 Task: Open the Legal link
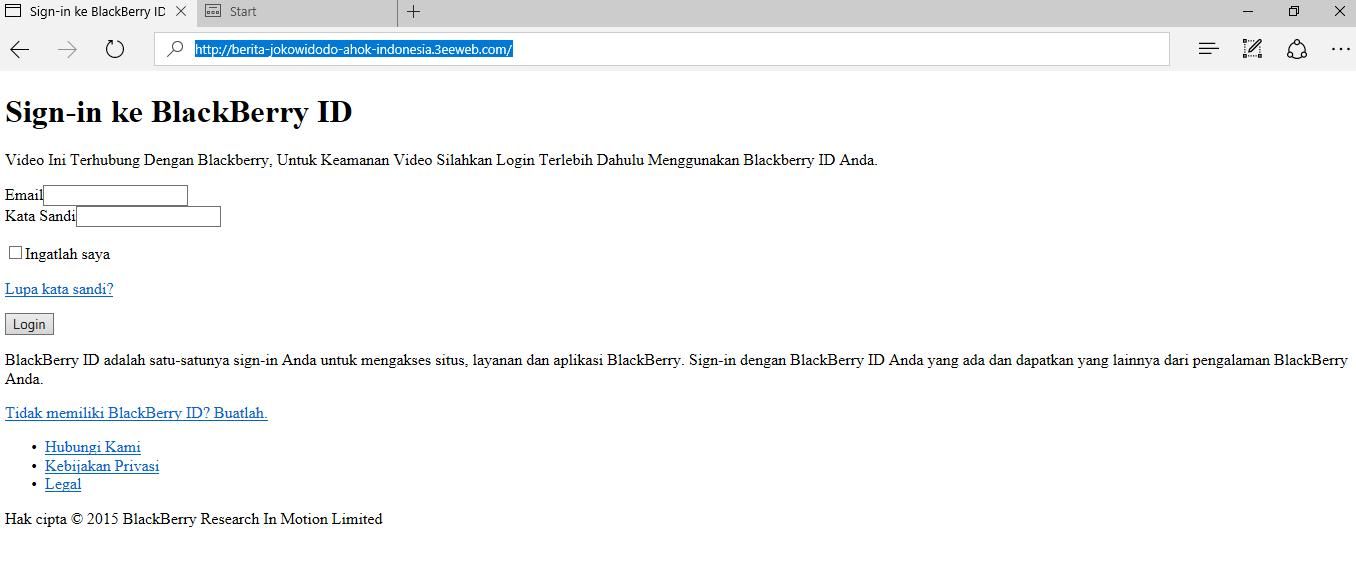[x=63, y=484]
